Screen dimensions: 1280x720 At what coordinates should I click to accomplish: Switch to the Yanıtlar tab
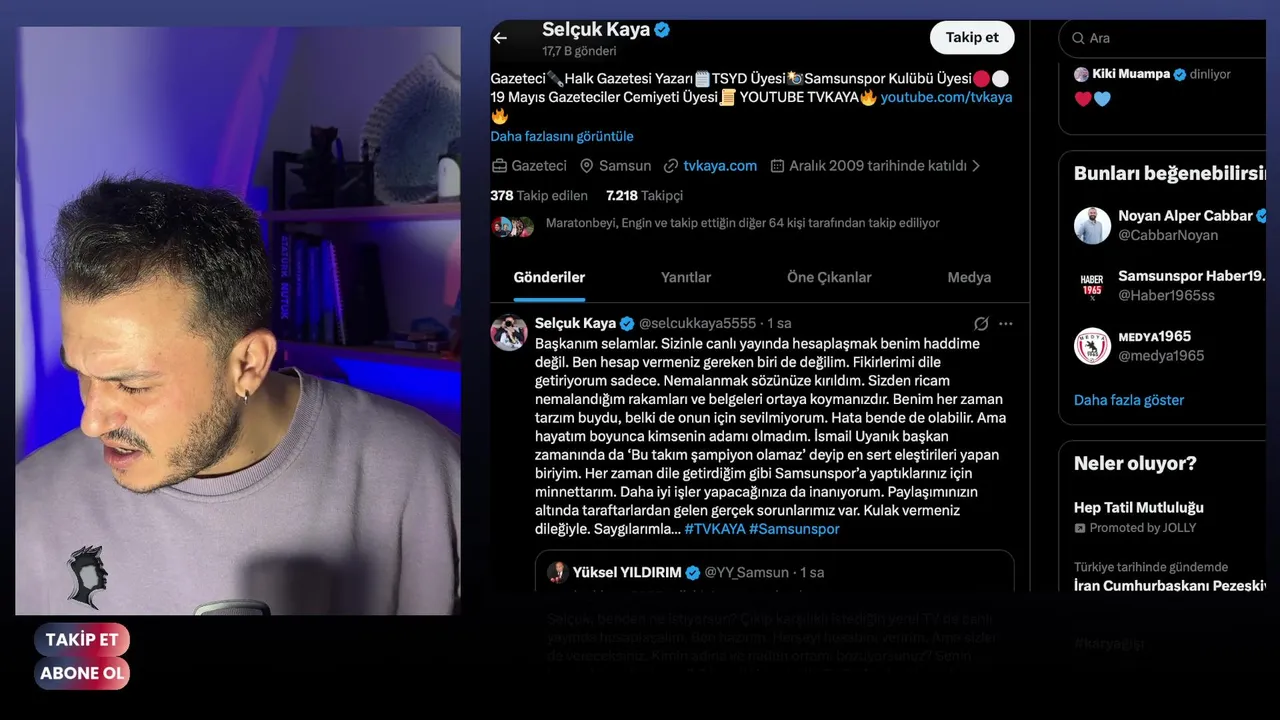686,277
